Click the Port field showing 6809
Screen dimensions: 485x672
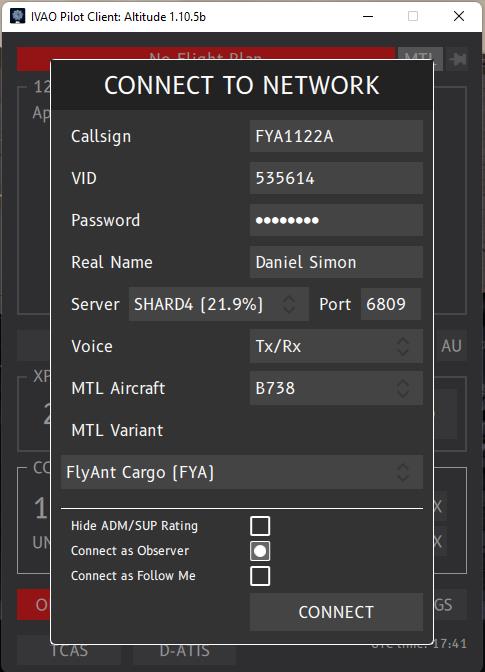point(391,304)
